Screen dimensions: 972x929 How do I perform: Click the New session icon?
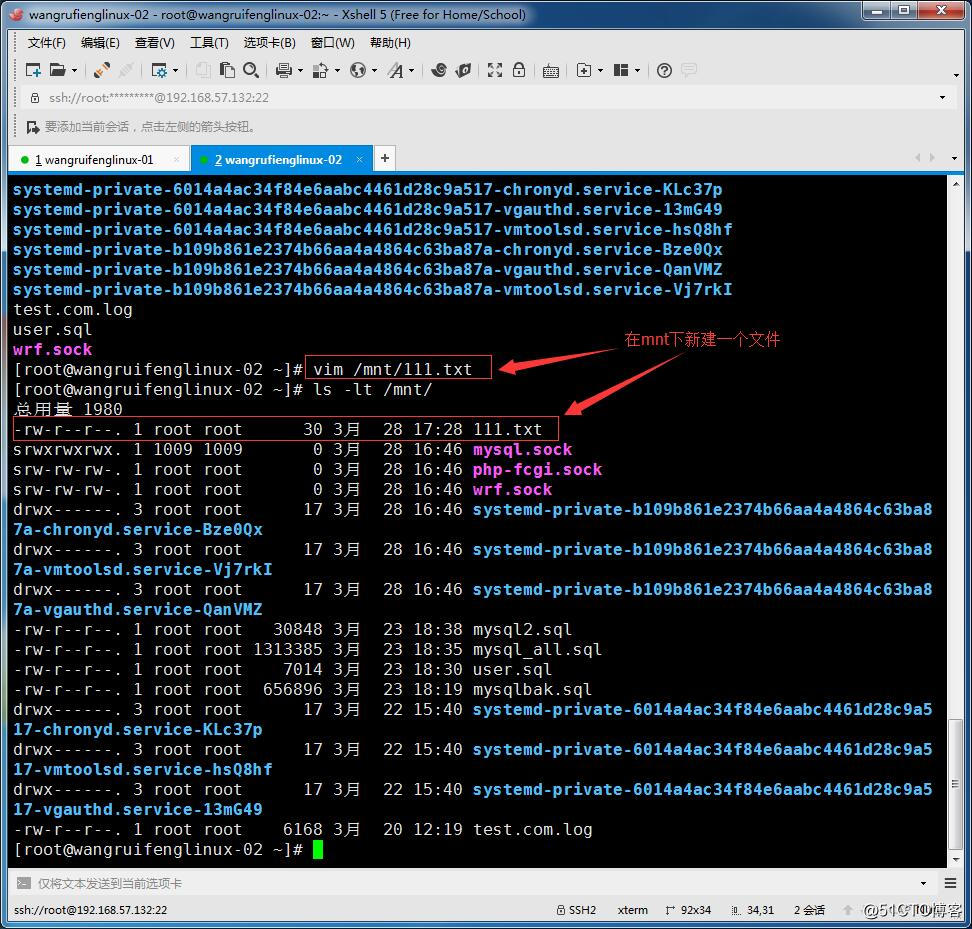pyautogui.click(x=33, y=70)
